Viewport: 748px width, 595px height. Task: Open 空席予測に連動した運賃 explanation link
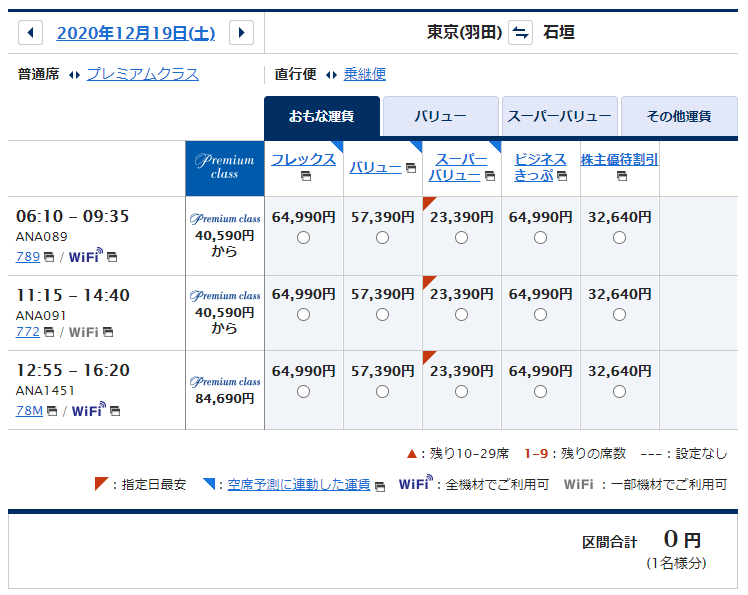coord(299,485)
